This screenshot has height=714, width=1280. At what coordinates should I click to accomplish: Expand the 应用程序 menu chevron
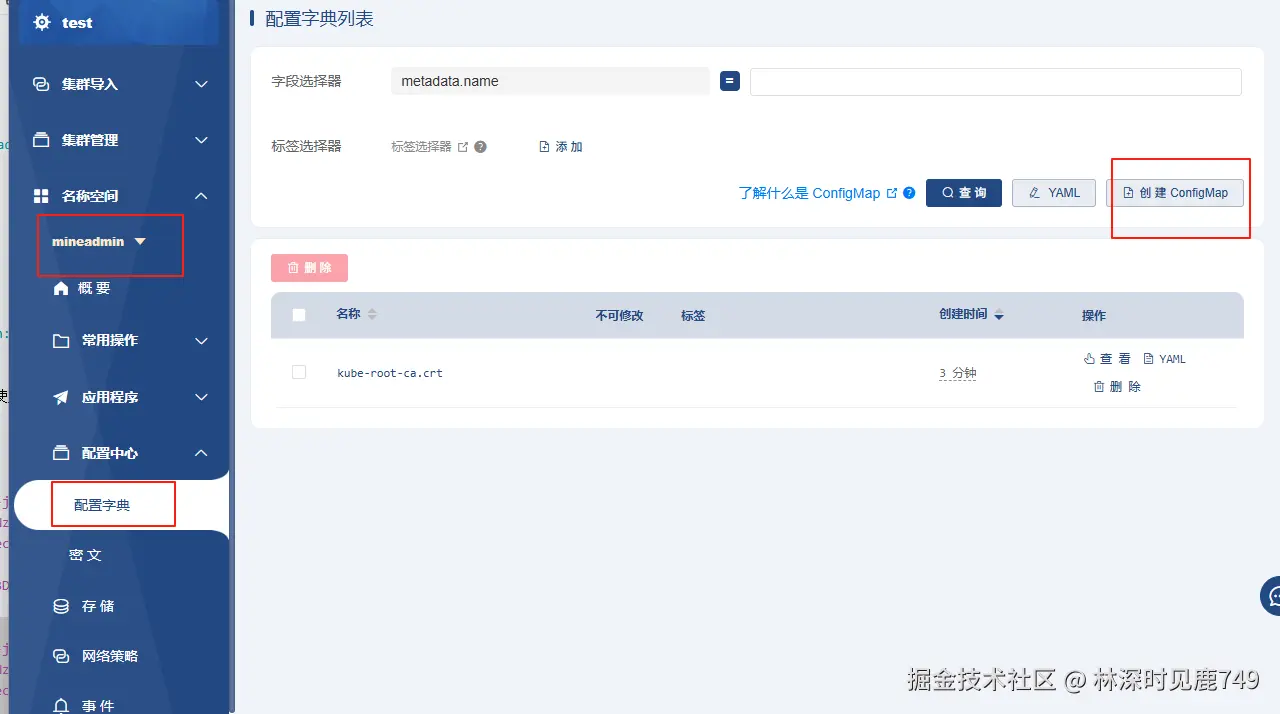pos(201,397)
